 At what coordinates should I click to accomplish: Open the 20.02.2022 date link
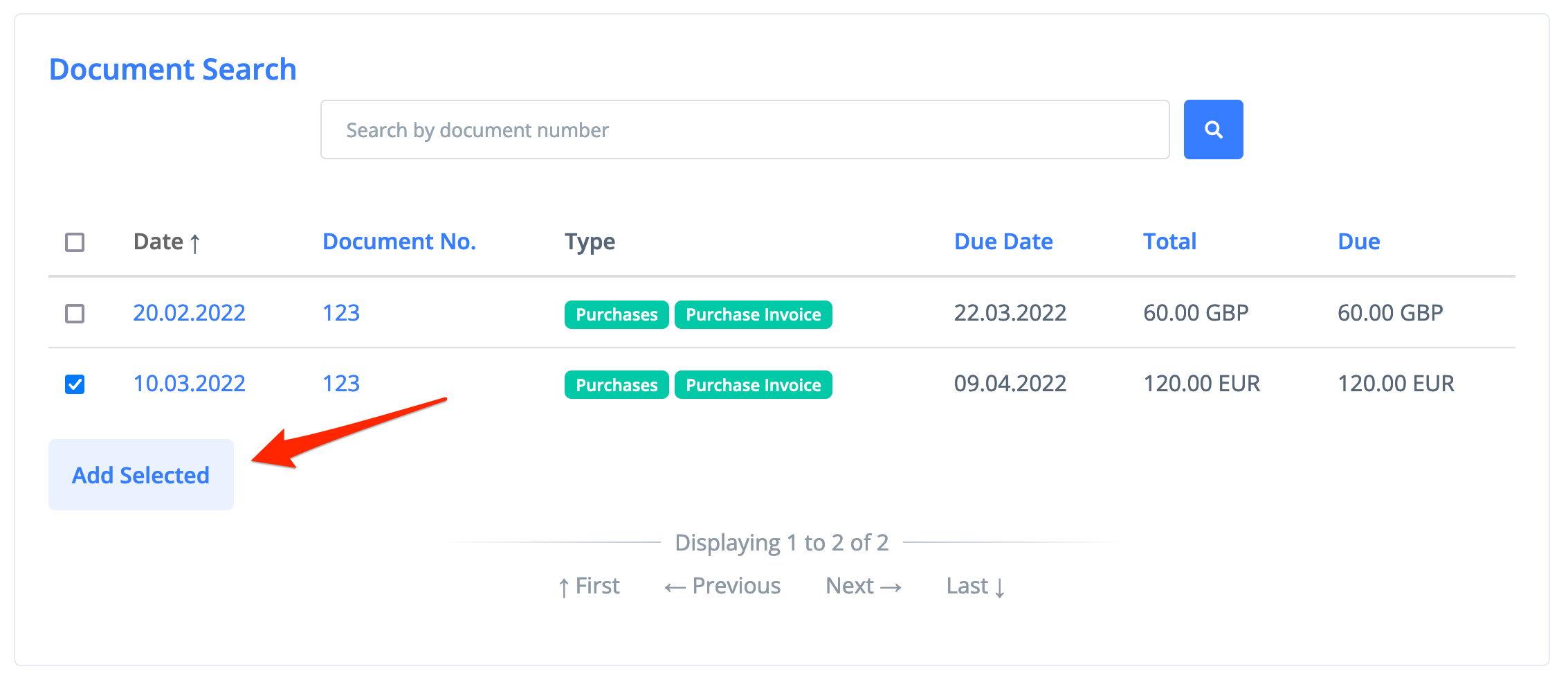(189, 313)
